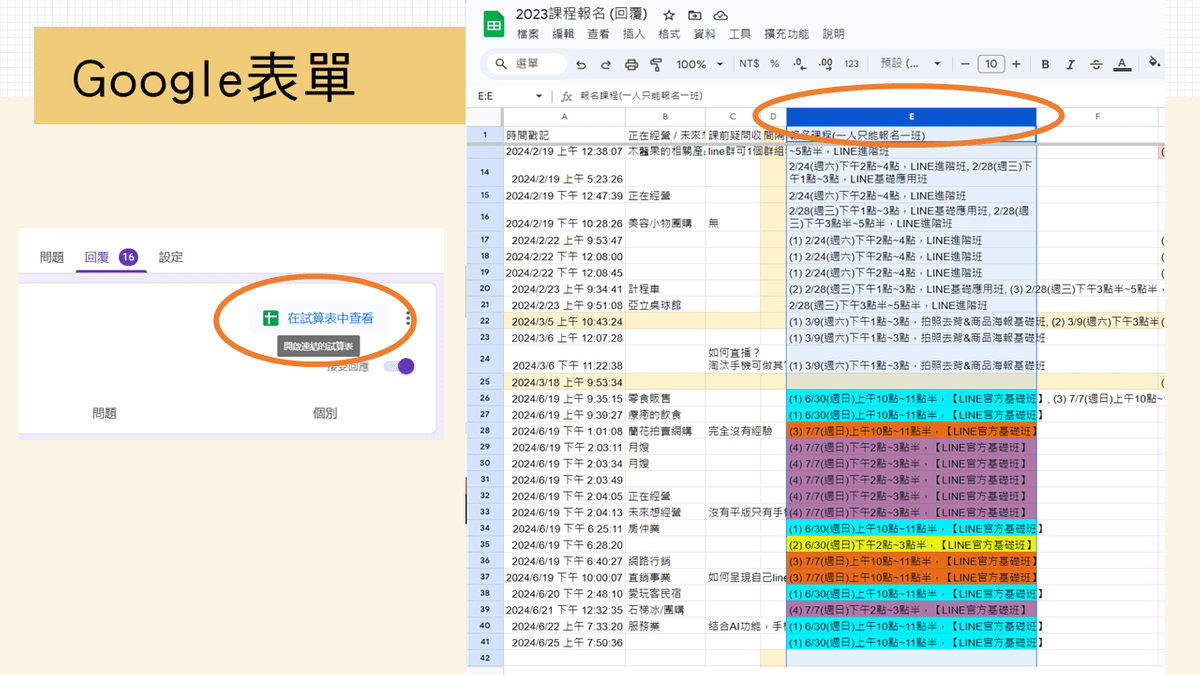This screenshot has width=1200, height=675.
Task: Click the redo arrow icon
Action: (x=606, y=64)
